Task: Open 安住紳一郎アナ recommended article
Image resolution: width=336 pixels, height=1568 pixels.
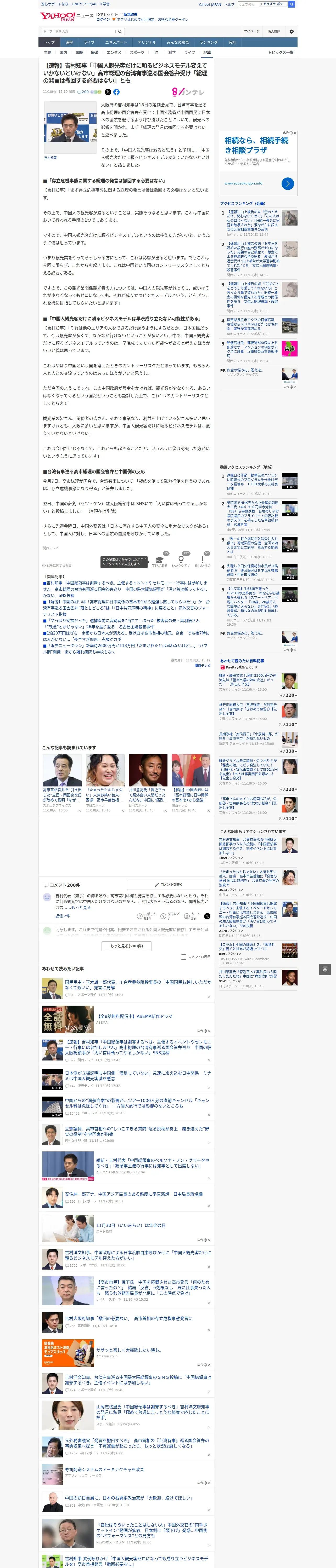Action: click(x=133, y=1194)
